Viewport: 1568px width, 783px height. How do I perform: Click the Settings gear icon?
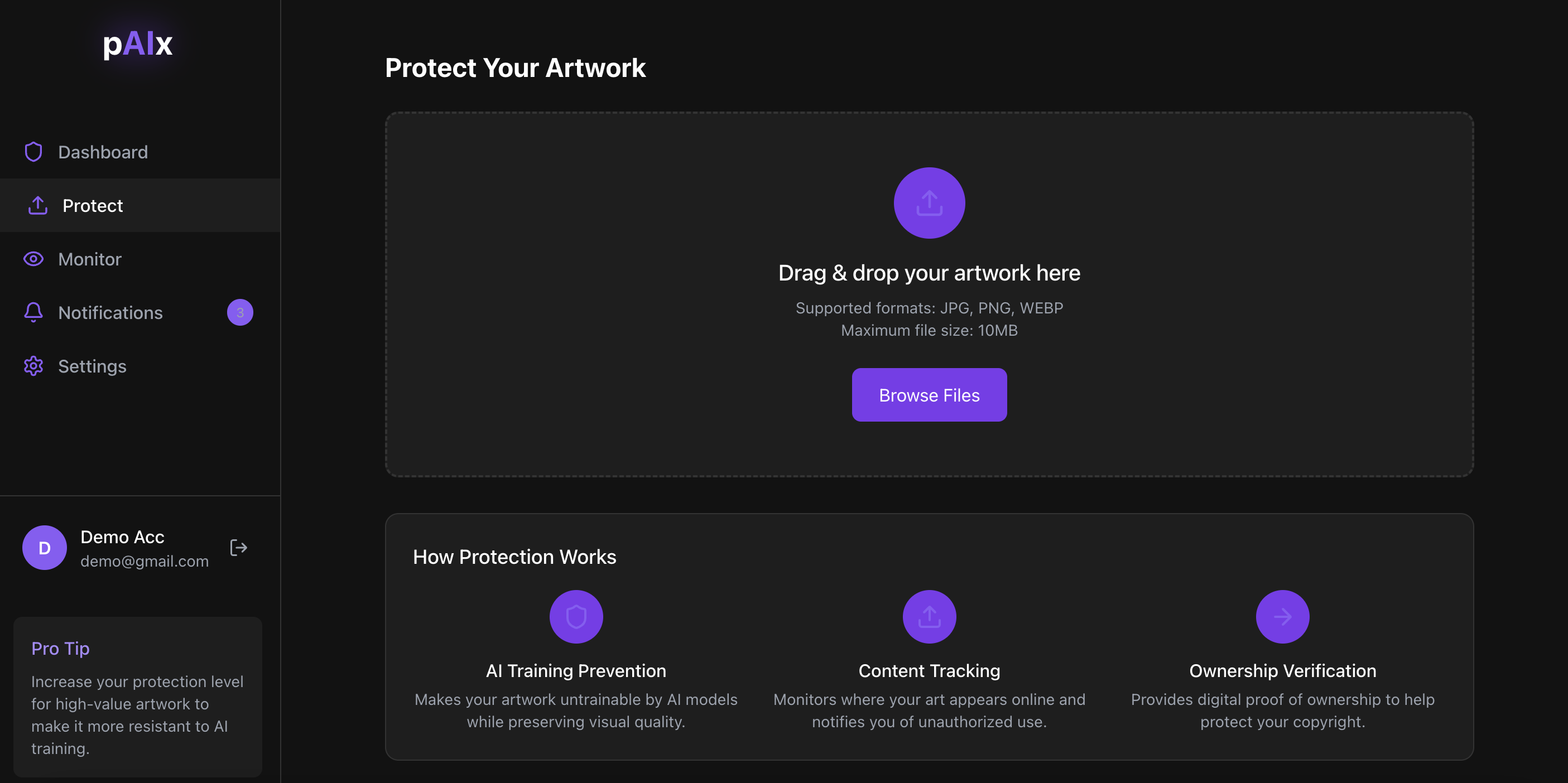tap(33, 366)
